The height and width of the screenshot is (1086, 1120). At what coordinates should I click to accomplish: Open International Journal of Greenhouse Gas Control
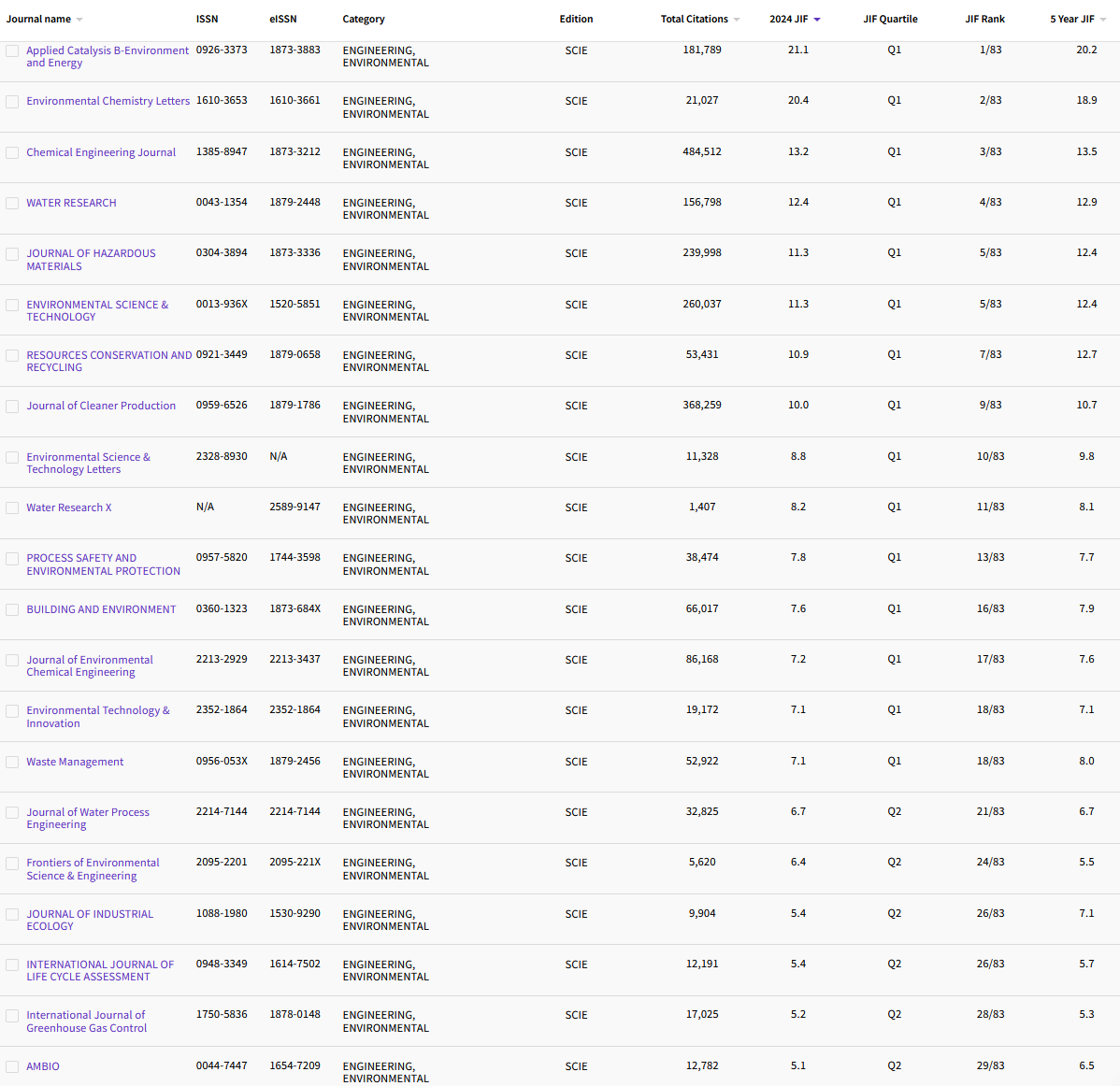click(x=86, y=1021)
